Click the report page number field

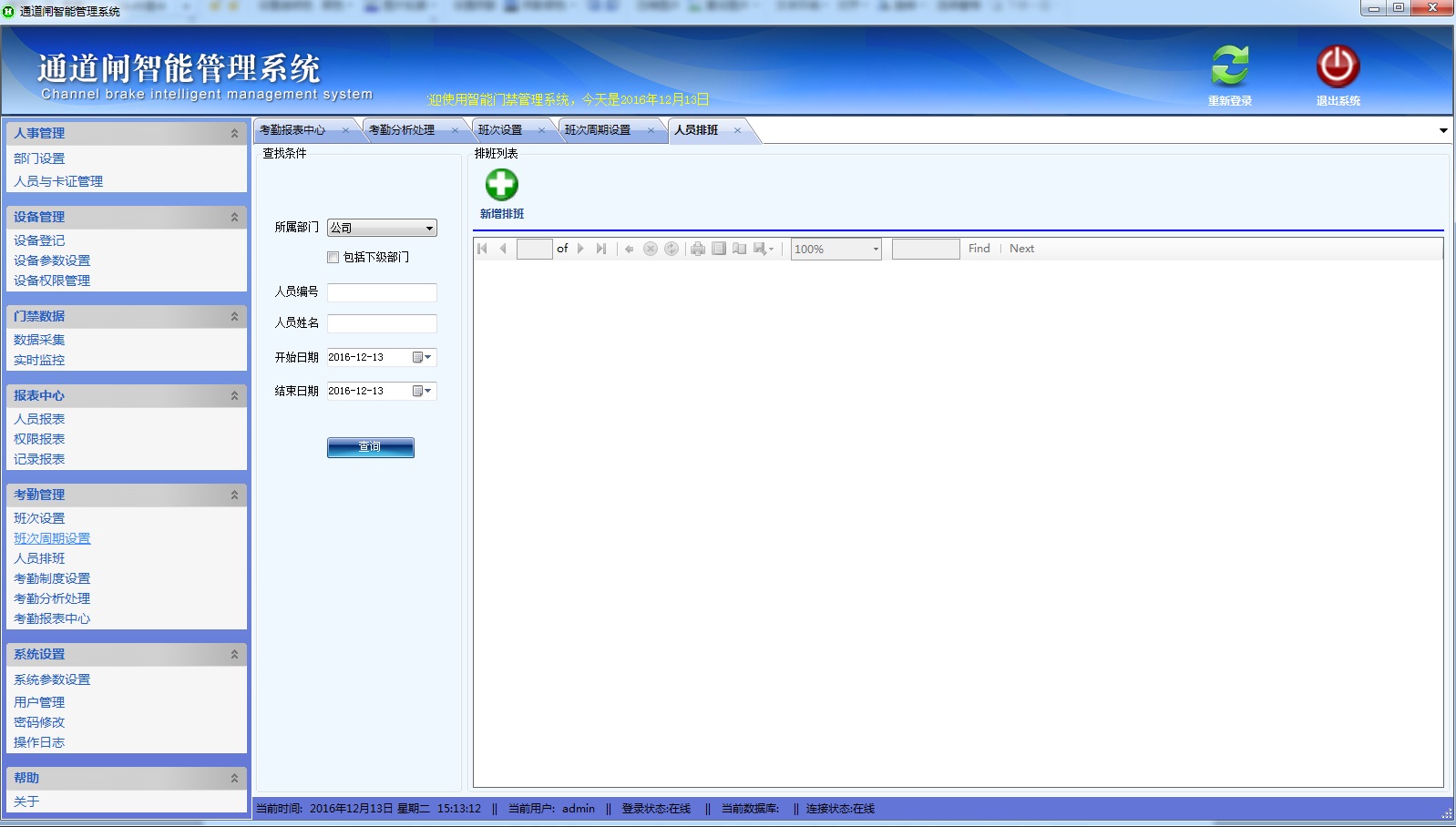pos(535,249)
